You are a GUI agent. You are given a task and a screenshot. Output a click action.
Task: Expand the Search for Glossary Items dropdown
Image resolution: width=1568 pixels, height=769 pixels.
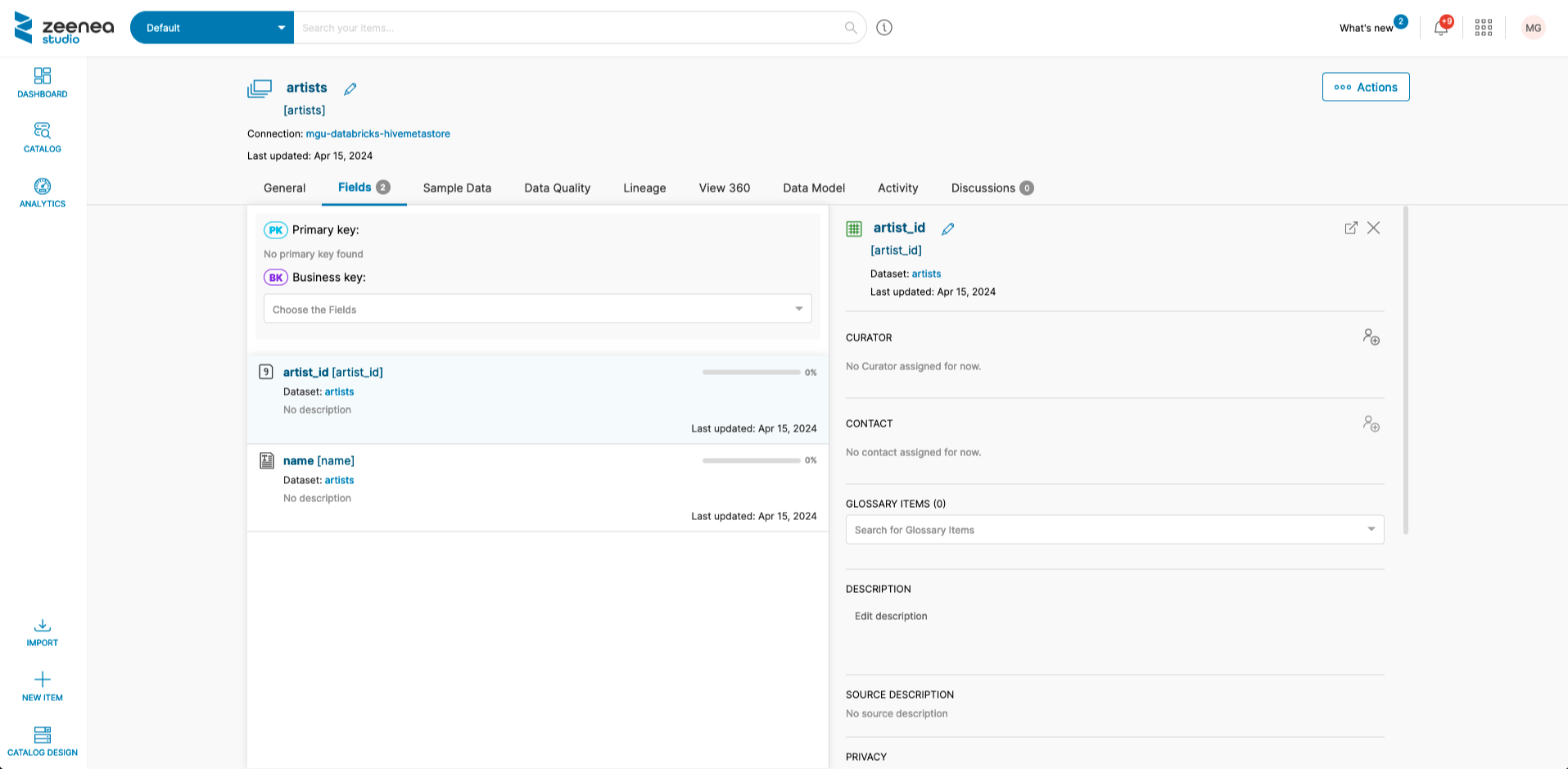[x=1114, y=530]
